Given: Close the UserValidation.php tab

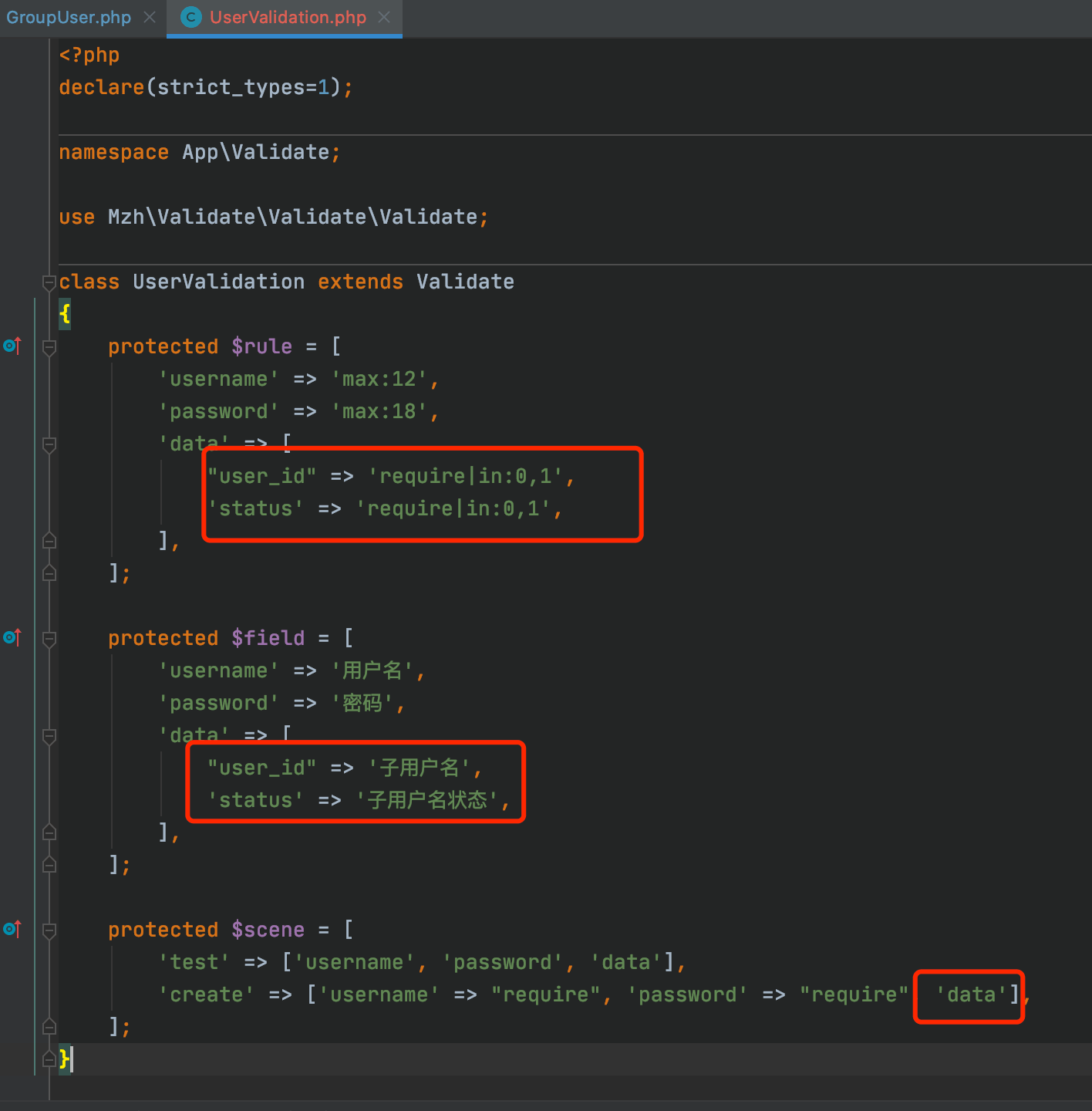Looking at the screenshot, I should pos(384,17).
